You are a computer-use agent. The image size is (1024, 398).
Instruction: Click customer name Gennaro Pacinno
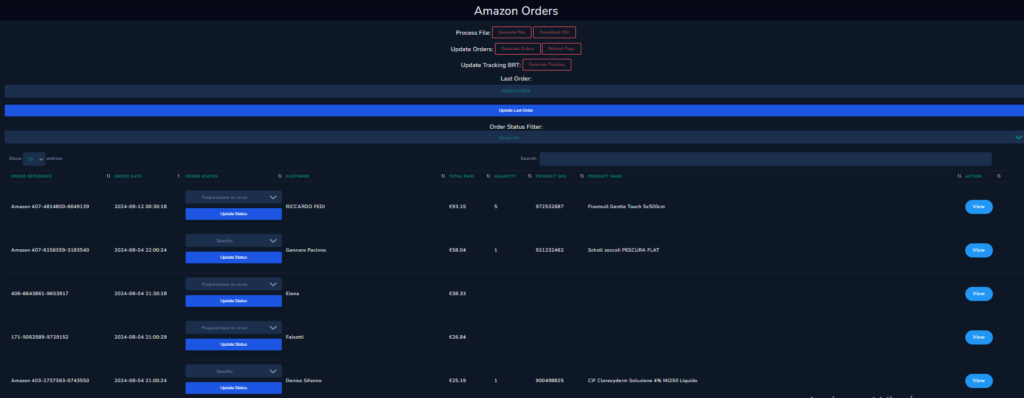pyautogui.click(x=306, y=250)
